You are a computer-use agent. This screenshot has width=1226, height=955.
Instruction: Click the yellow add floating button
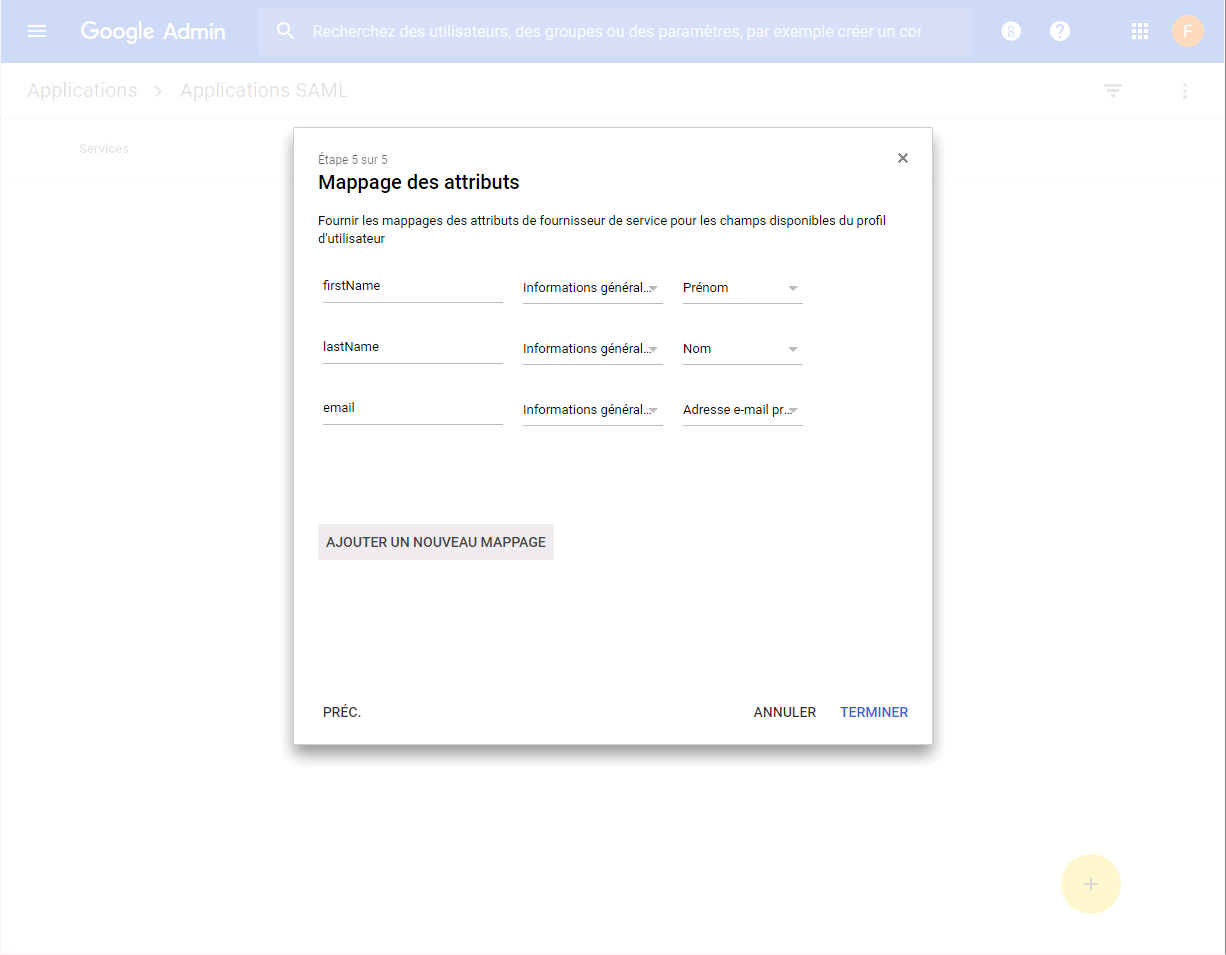1091,884
